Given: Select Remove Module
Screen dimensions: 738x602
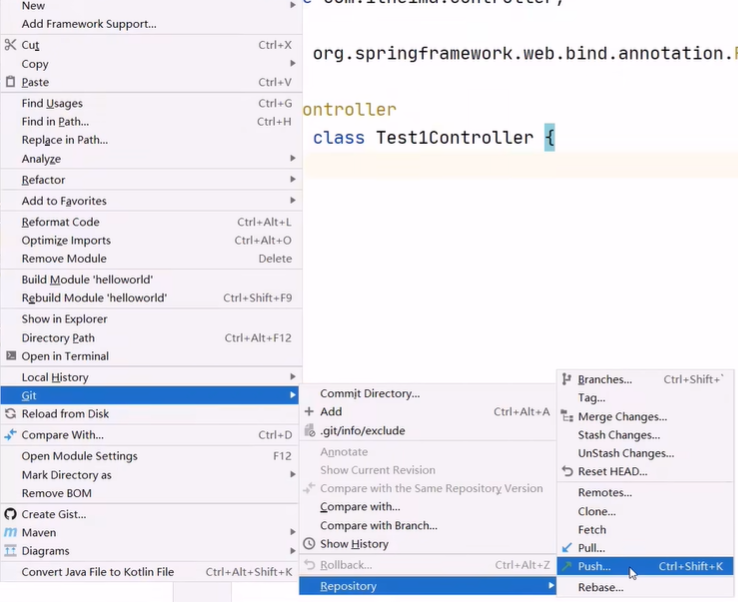Looking at the screenshot, I should point(151,258).
